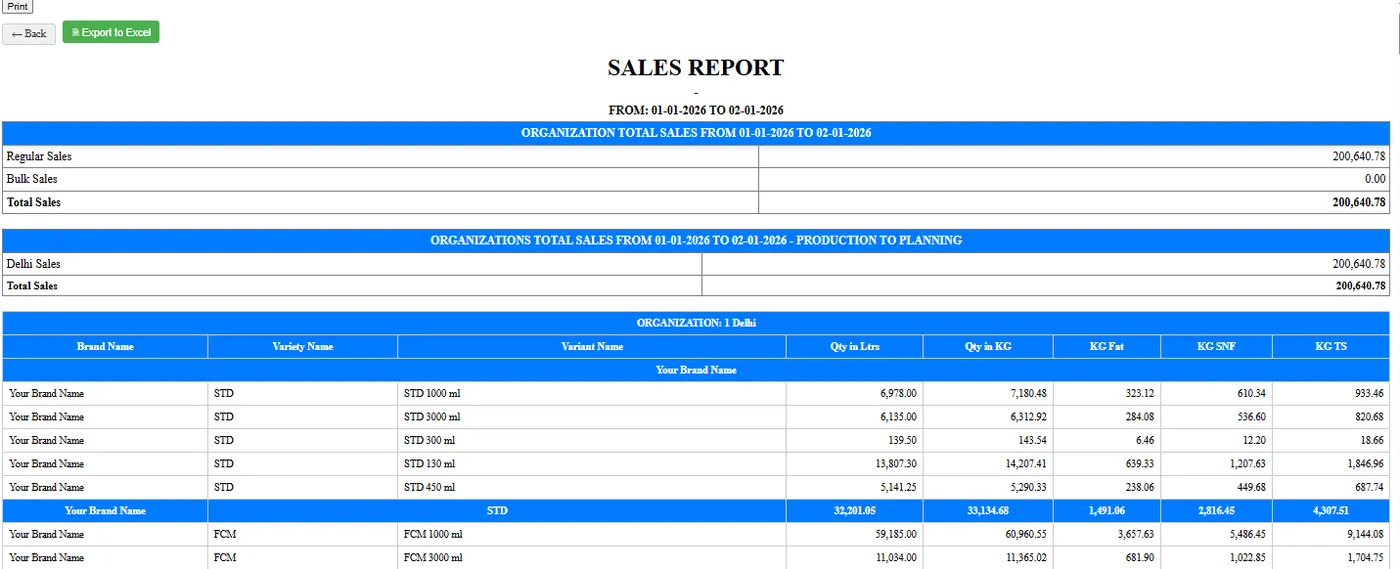Click the Excel sheet icon in the export button
1400x569 pixels.
point(75,33)
